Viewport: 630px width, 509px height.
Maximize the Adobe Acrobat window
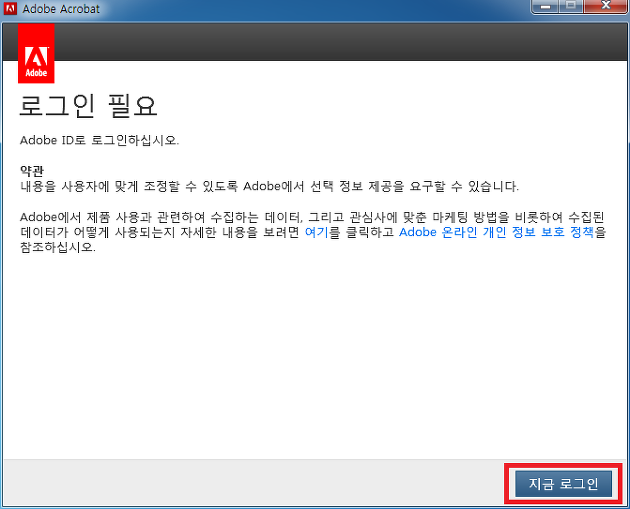coord(571,6)
